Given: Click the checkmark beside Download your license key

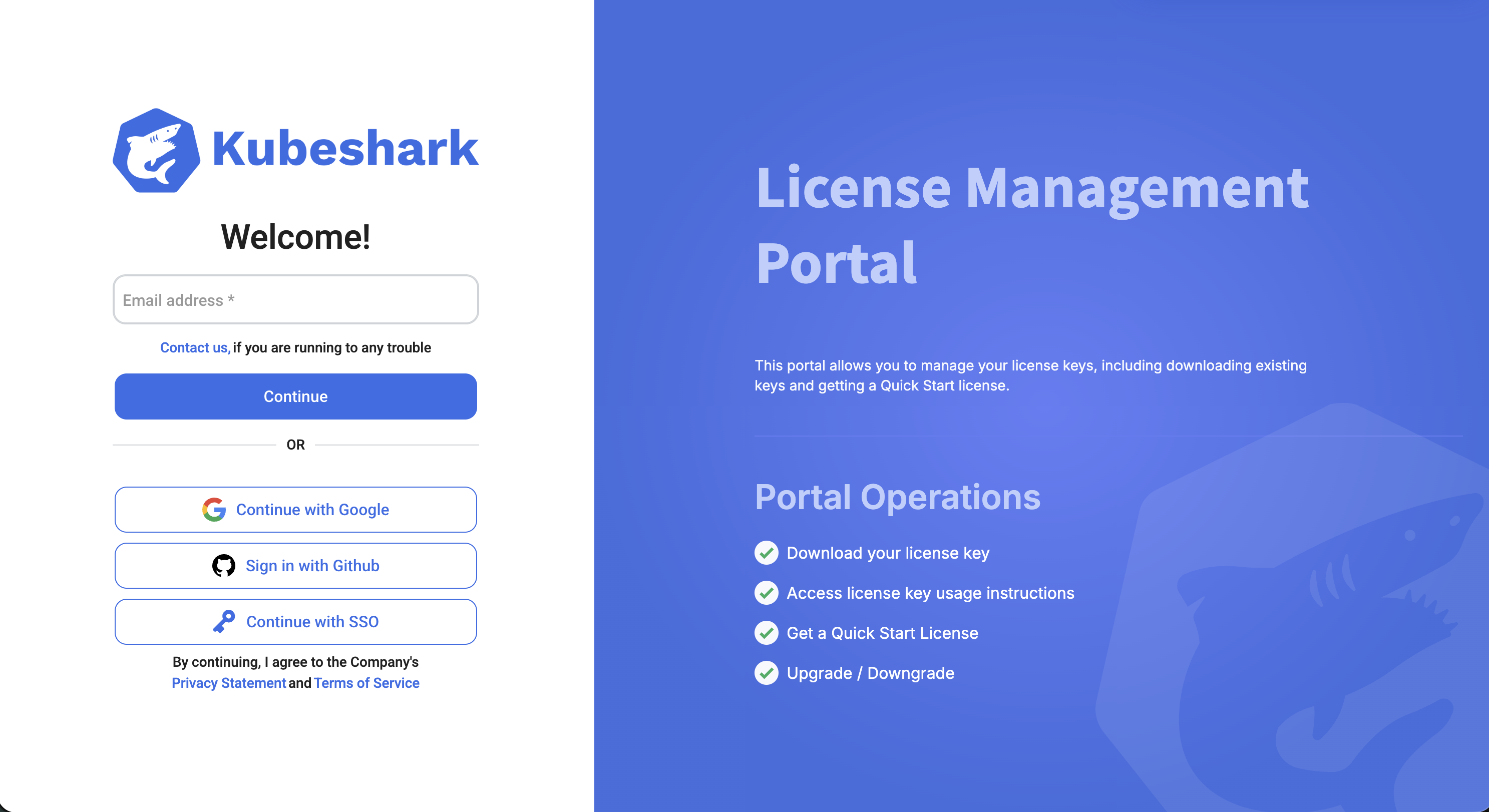Looking at the screenshot, I should pyautogui.click(x=766, y=553).
